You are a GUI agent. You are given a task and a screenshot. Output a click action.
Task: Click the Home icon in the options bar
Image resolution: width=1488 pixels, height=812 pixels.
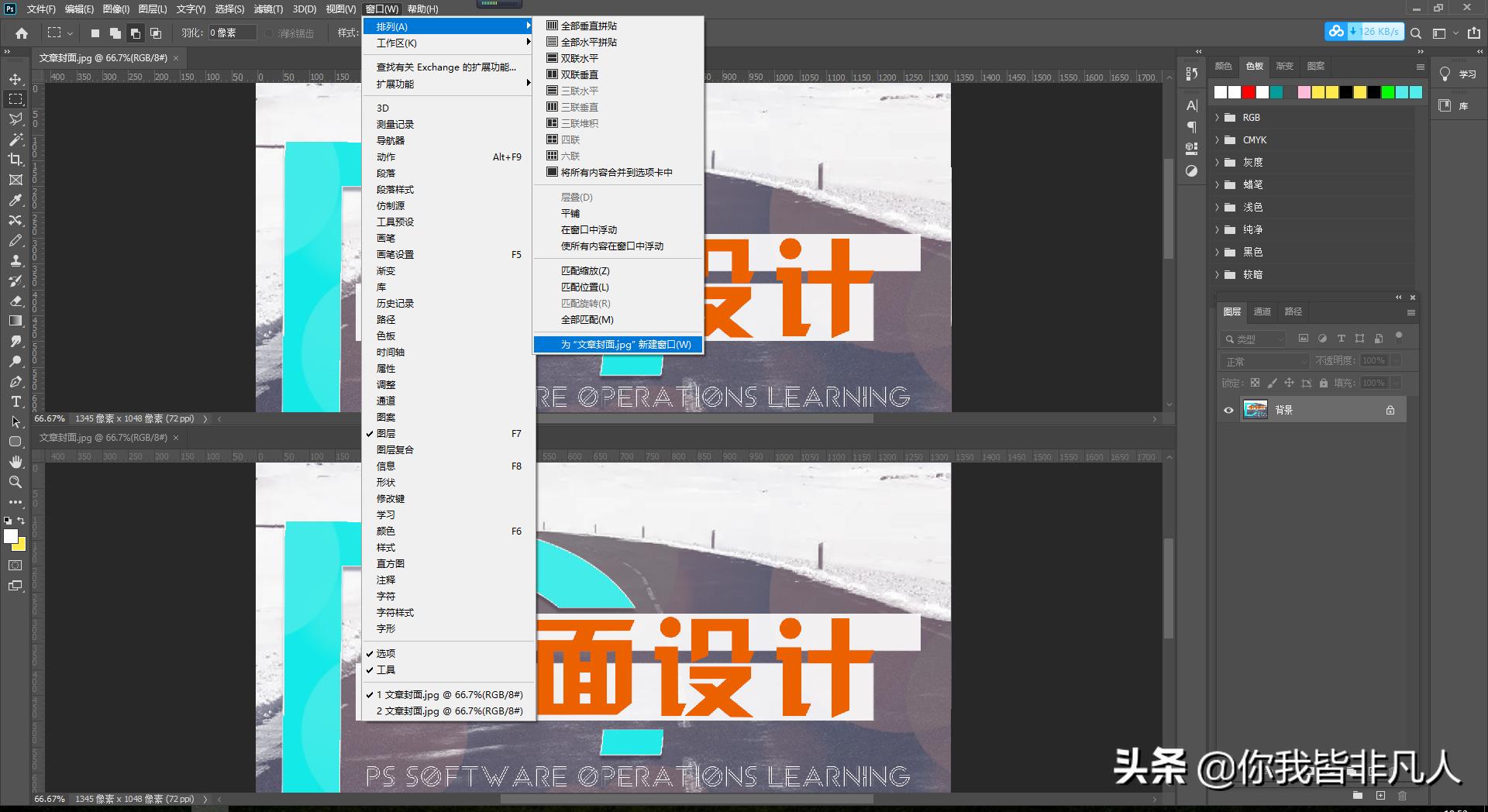pyautogui.click(x=21, y=33)
